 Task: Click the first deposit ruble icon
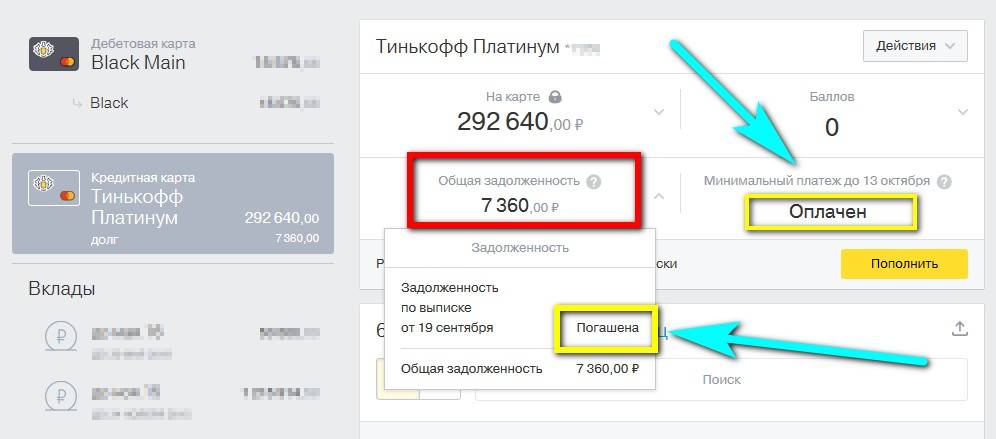[x=60, y=336]
